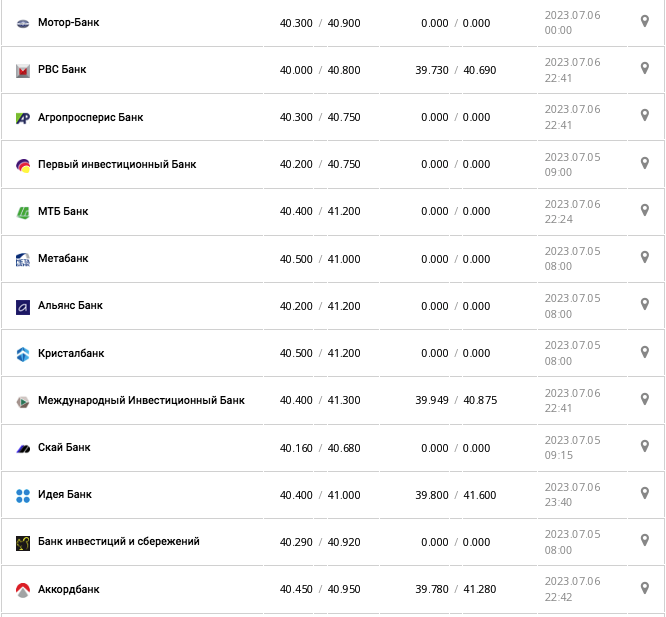Click the Аккордбанк red logo icon
Screen dimensions: 666x617
pyautogui.click(x=23, y=590)
